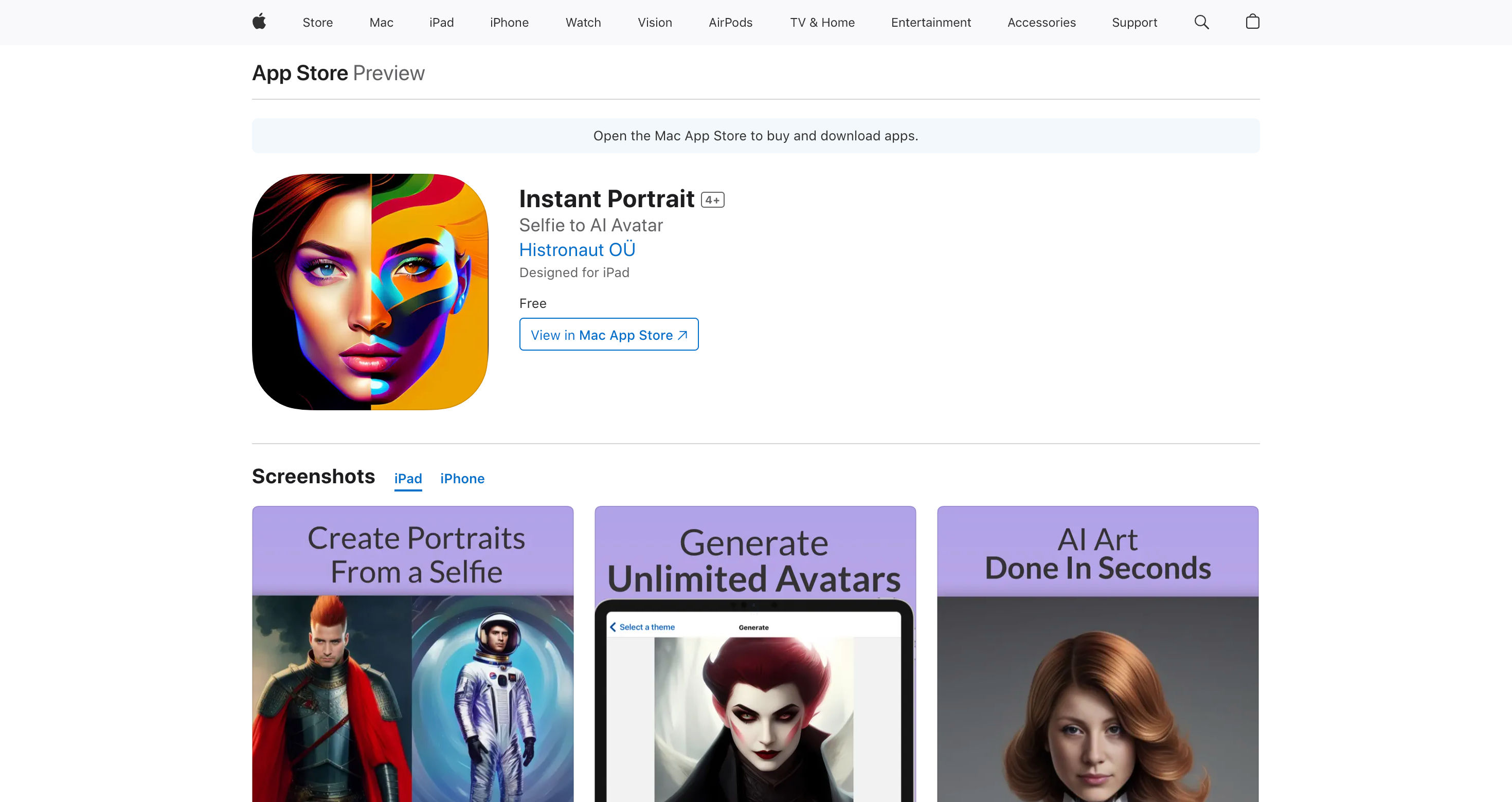Click the 4+ age rating badge

[713, 200]
